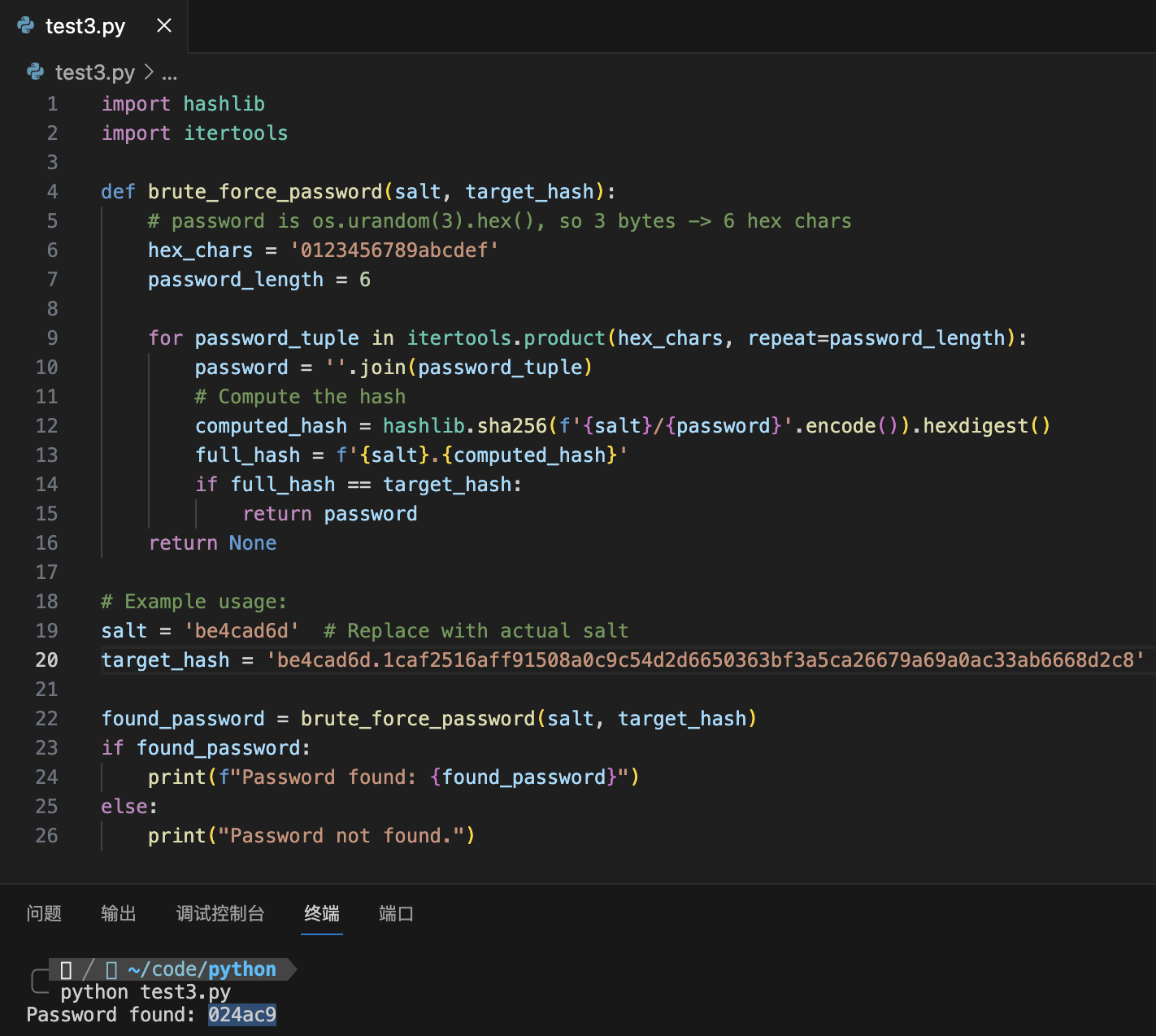The image size is (1156, 1036).
Task: Open the test3.py breadcrumb item
Action: click(x=94, y=72)
